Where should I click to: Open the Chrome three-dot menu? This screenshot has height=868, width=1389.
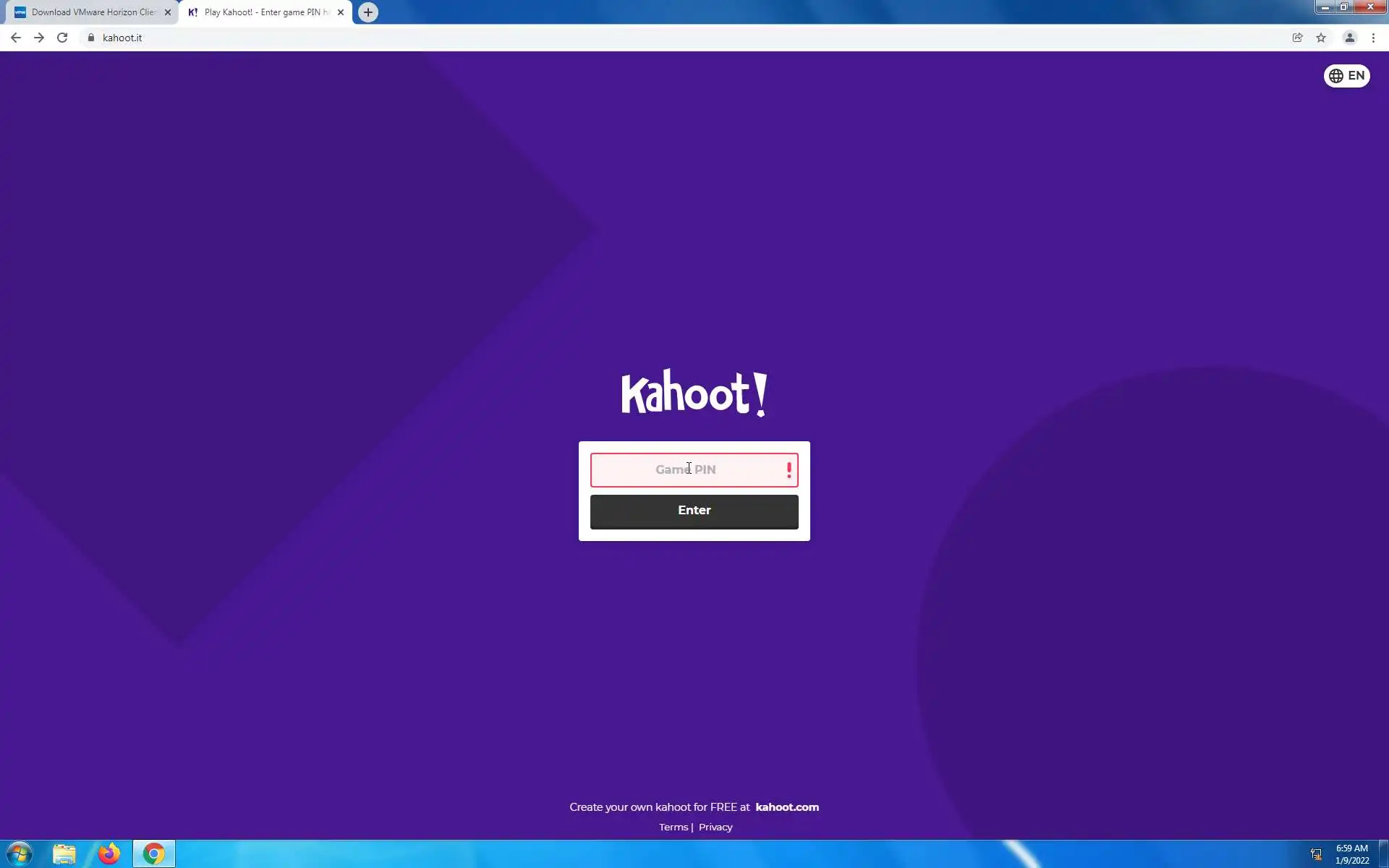tap(1373, 38)
